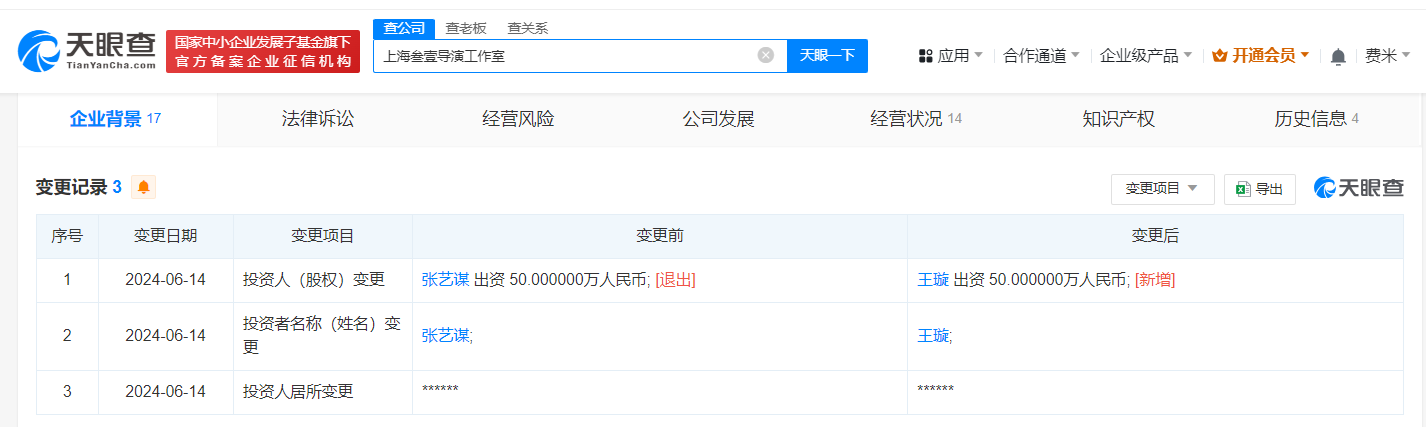Screen dimensions: 1426x427
Task: Switch to the 公司发展 tab
Action: [x=718, y=119]
